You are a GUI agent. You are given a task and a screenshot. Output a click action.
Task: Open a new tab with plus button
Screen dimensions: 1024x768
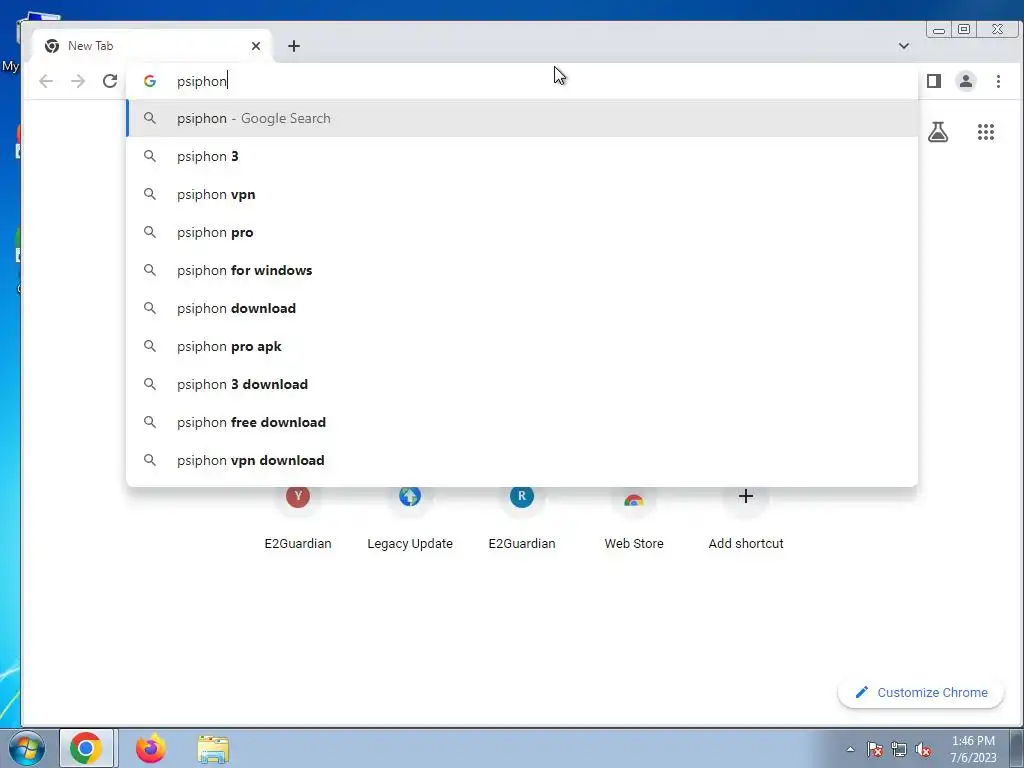click(294, 46)
